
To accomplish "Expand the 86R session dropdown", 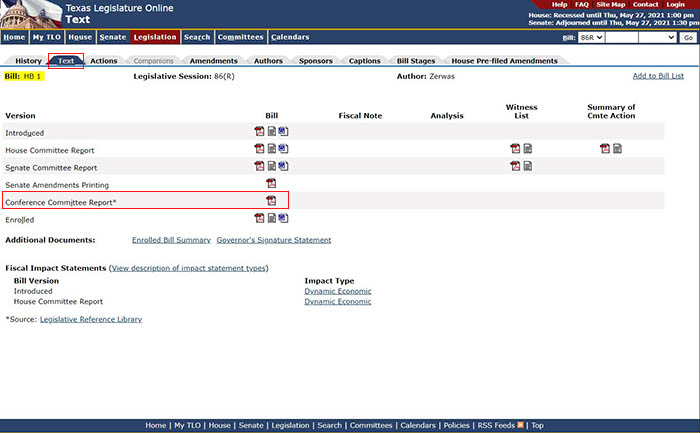I will [591, 37].
